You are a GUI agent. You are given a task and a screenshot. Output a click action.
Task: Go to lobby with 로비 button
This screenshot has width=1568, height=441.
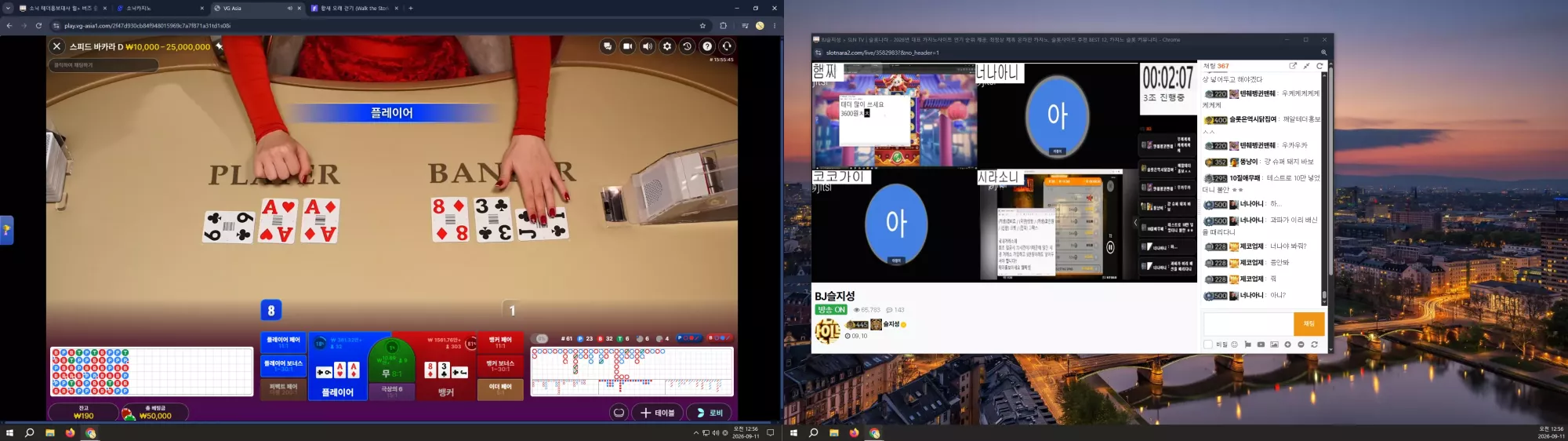tap(710, 413)
